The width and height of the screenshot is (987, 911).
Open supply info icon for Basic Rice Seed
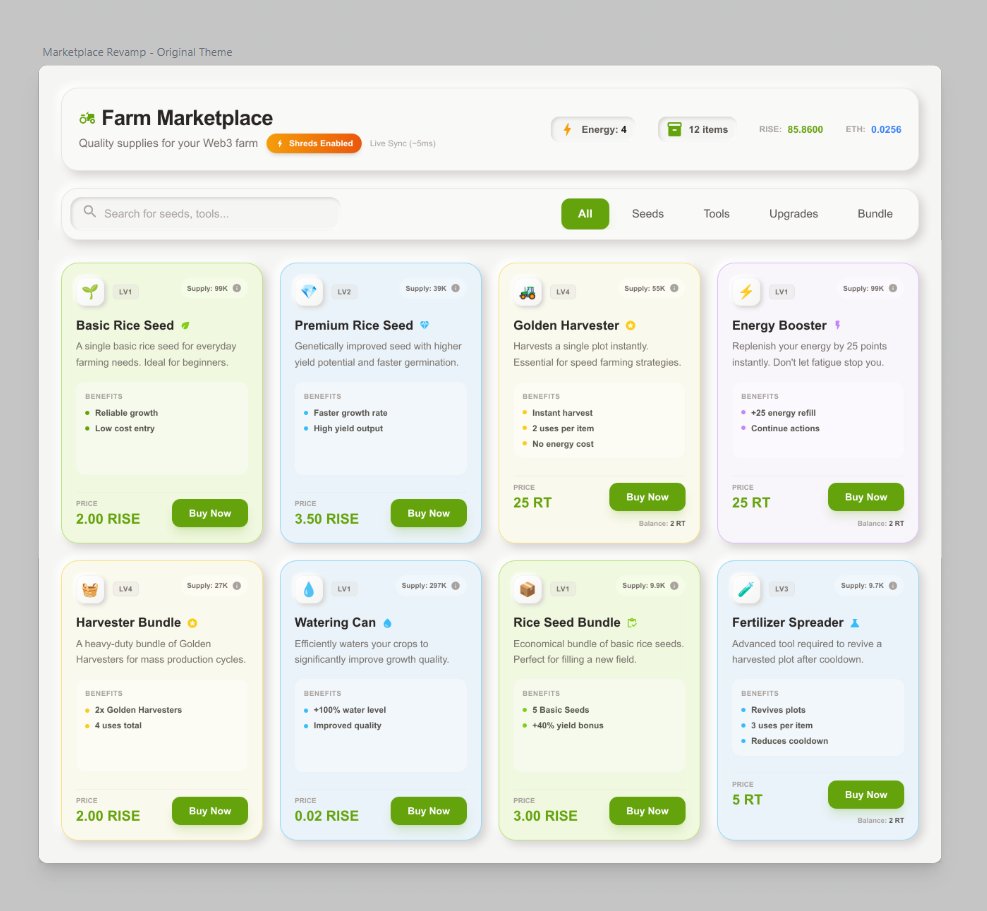(237, 288)
